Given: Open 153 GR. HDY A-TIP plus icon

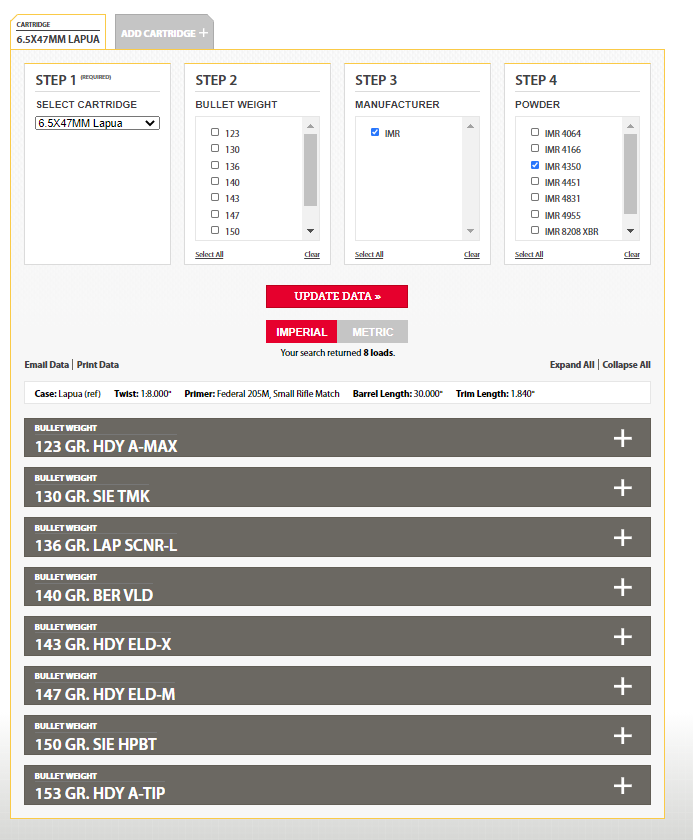Looking at the screenshot, I should point(622,785).
